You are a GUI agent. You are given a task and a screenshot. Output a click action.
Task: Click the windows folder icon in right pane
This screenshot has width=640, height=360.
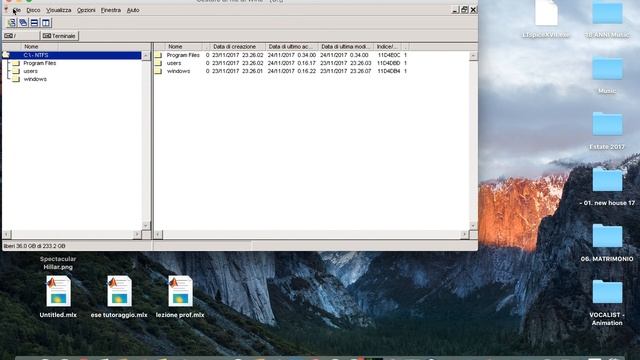point(159,71)
